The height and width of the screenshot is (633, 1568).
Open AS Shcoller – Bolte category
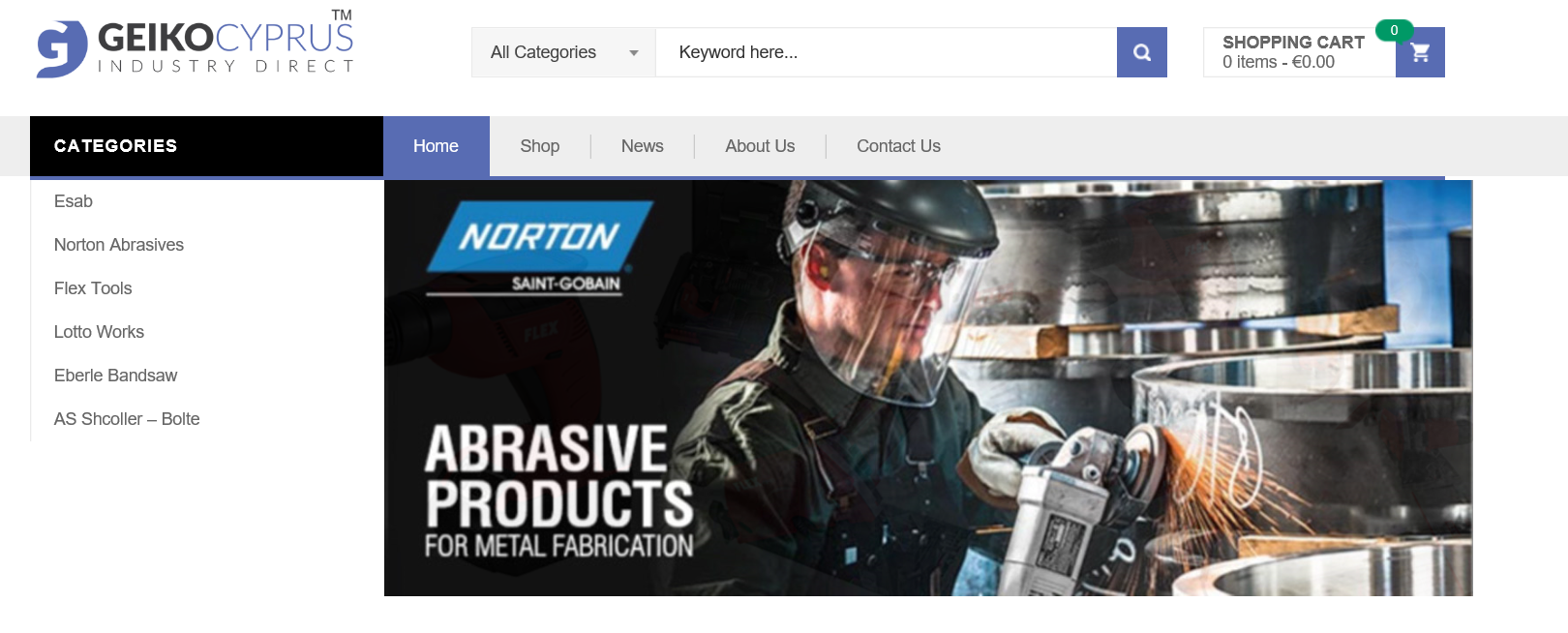tap(127, 419)
